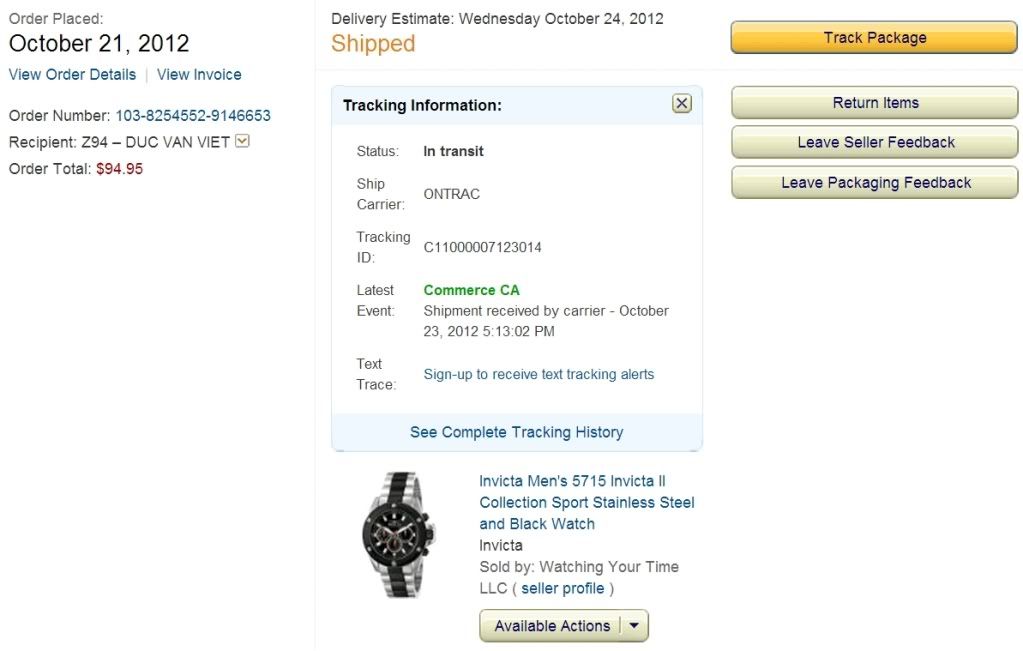Click the Commerce CA latest event location
Image resolution: width=1023 pixels, height=651 pixels.
click(472, 290)
